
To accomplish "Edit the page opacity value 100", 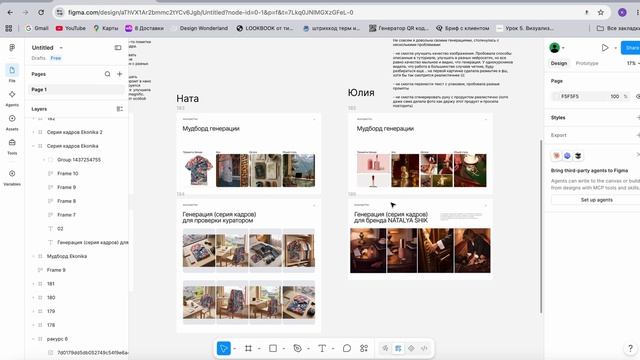I will click(x=614, y=96).
